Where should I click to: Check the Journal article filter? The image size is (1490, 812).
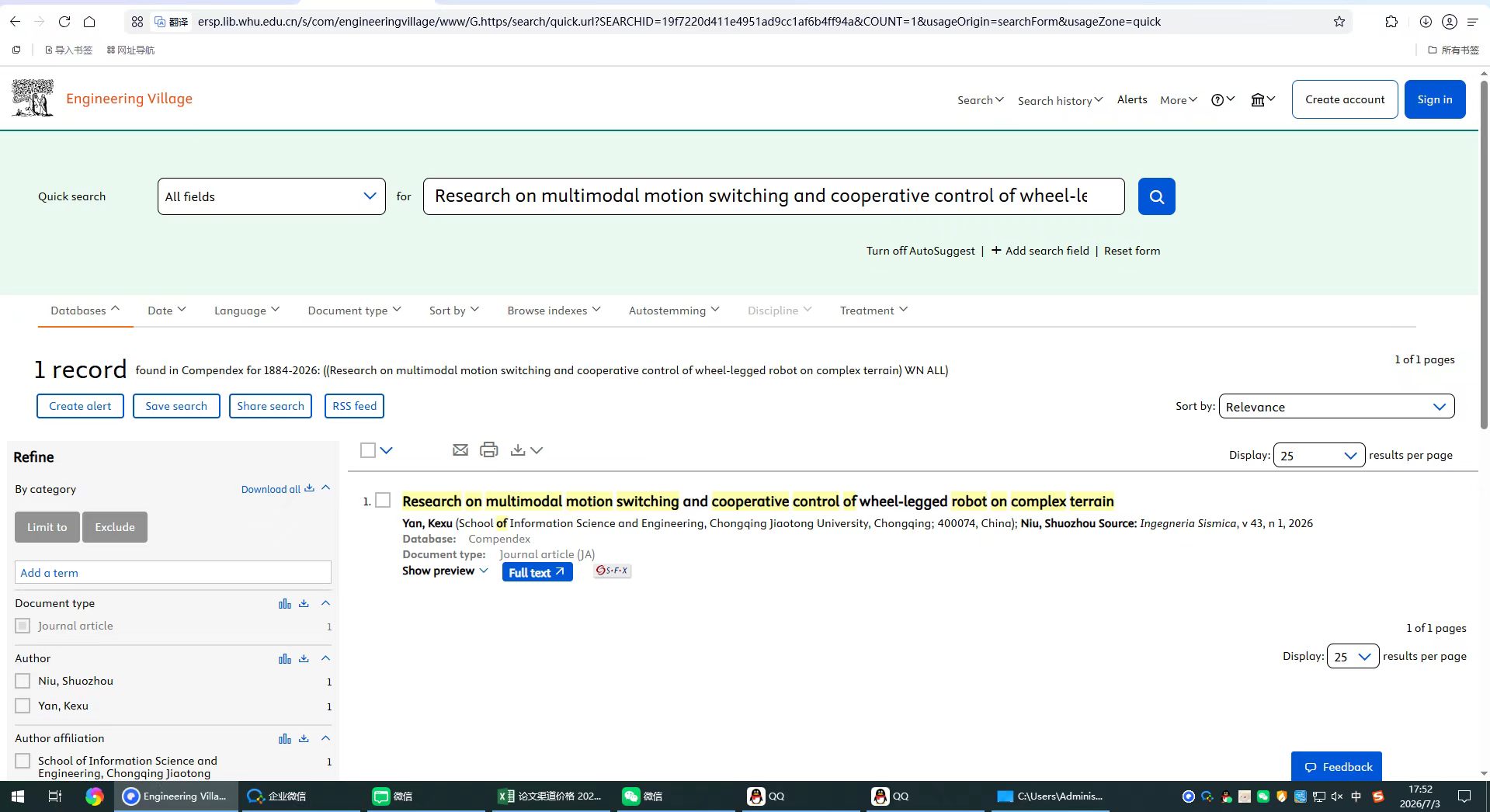coord(23,626)
